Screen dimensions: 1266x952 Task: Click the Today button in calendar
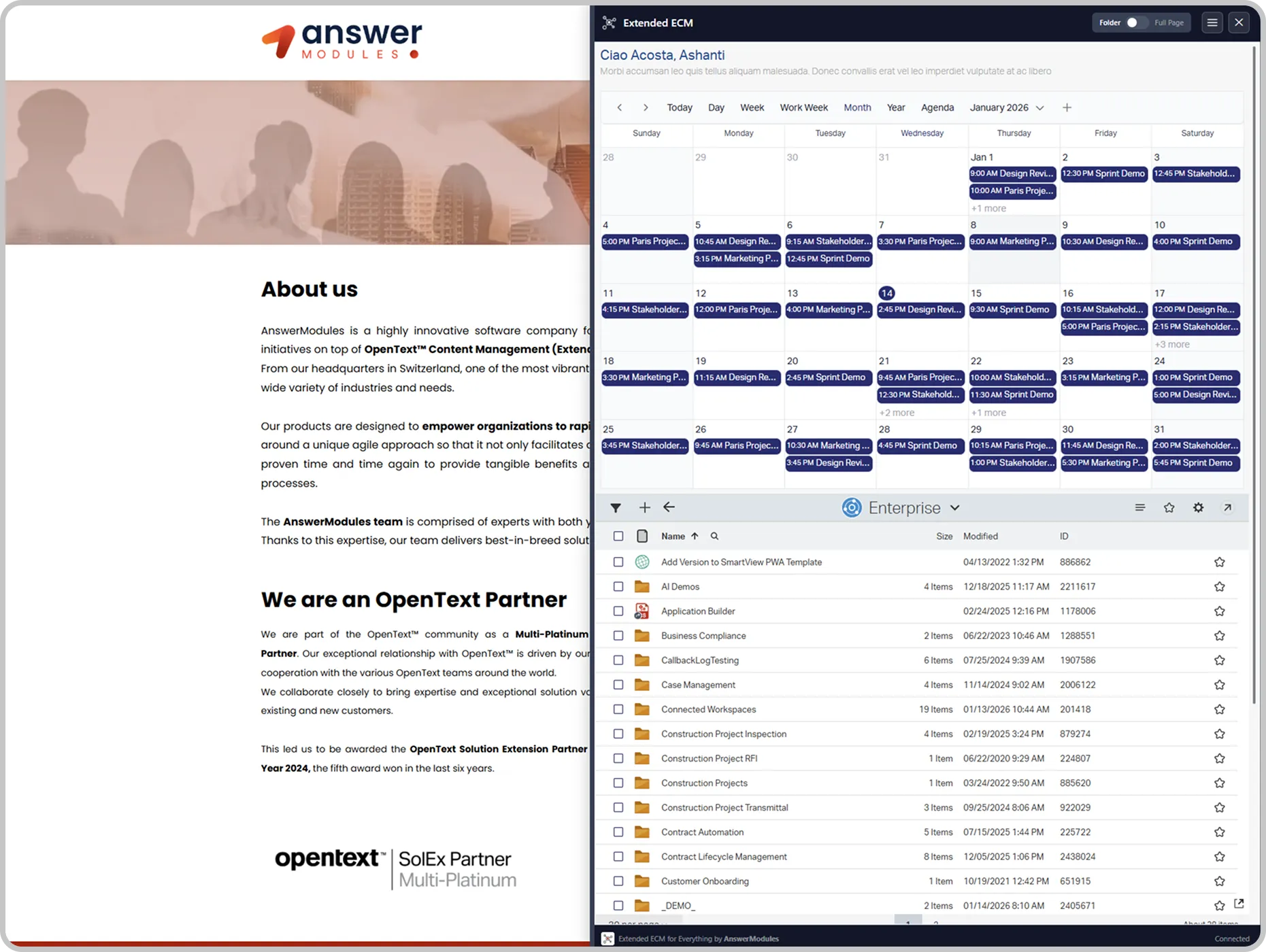pyautogui.click(x=679, y=107)
